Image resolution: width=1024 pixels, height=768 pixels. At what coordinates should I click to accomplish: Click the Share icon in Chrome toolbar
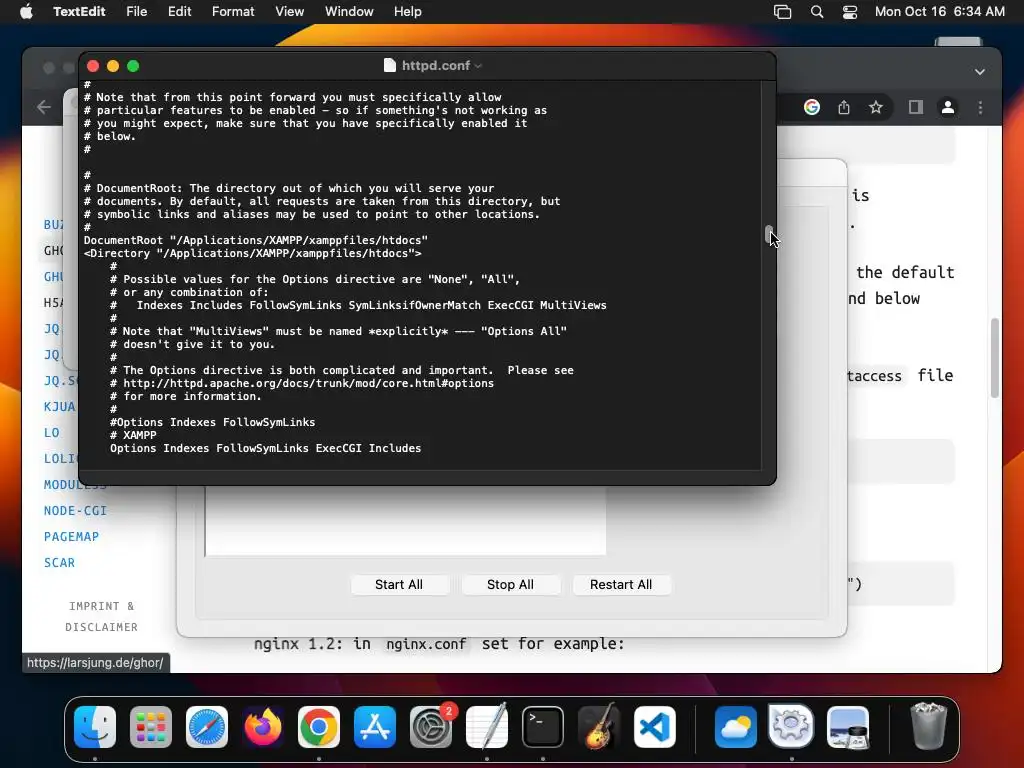[x=844, y=107]
